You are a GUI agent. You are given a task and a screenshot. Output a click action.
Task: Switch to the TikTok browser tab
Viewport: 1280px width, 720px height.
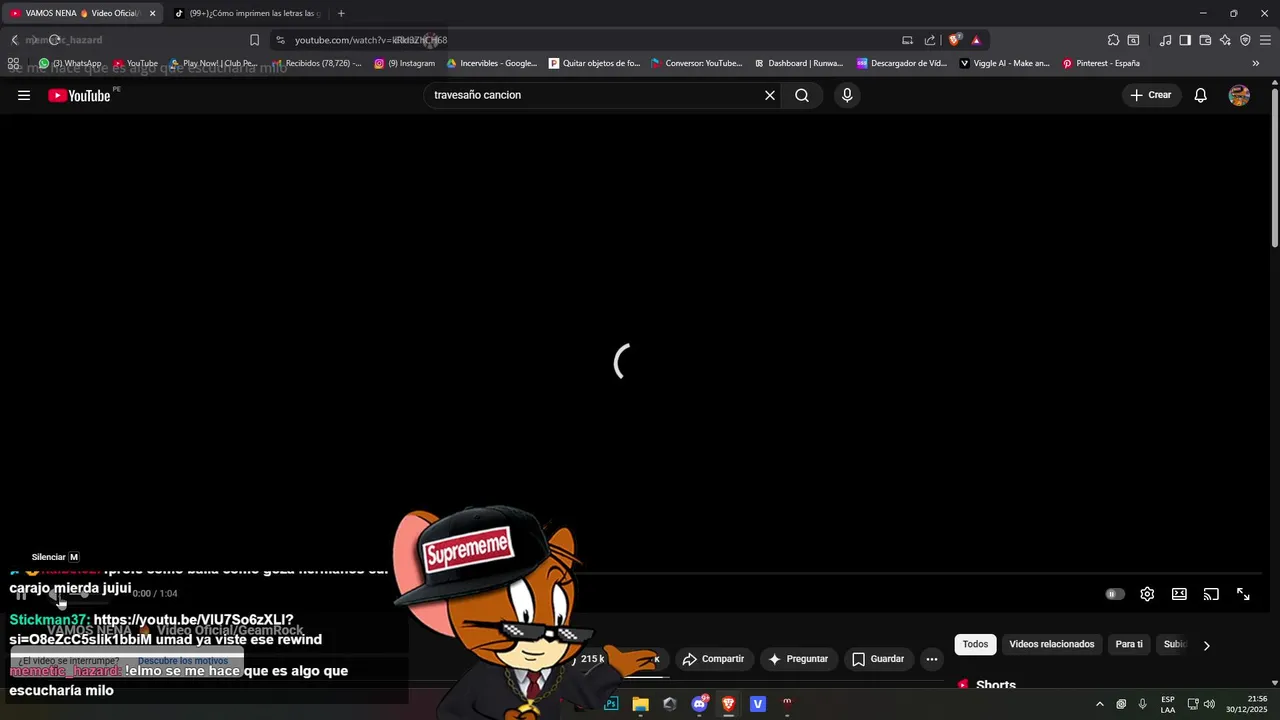246,13
